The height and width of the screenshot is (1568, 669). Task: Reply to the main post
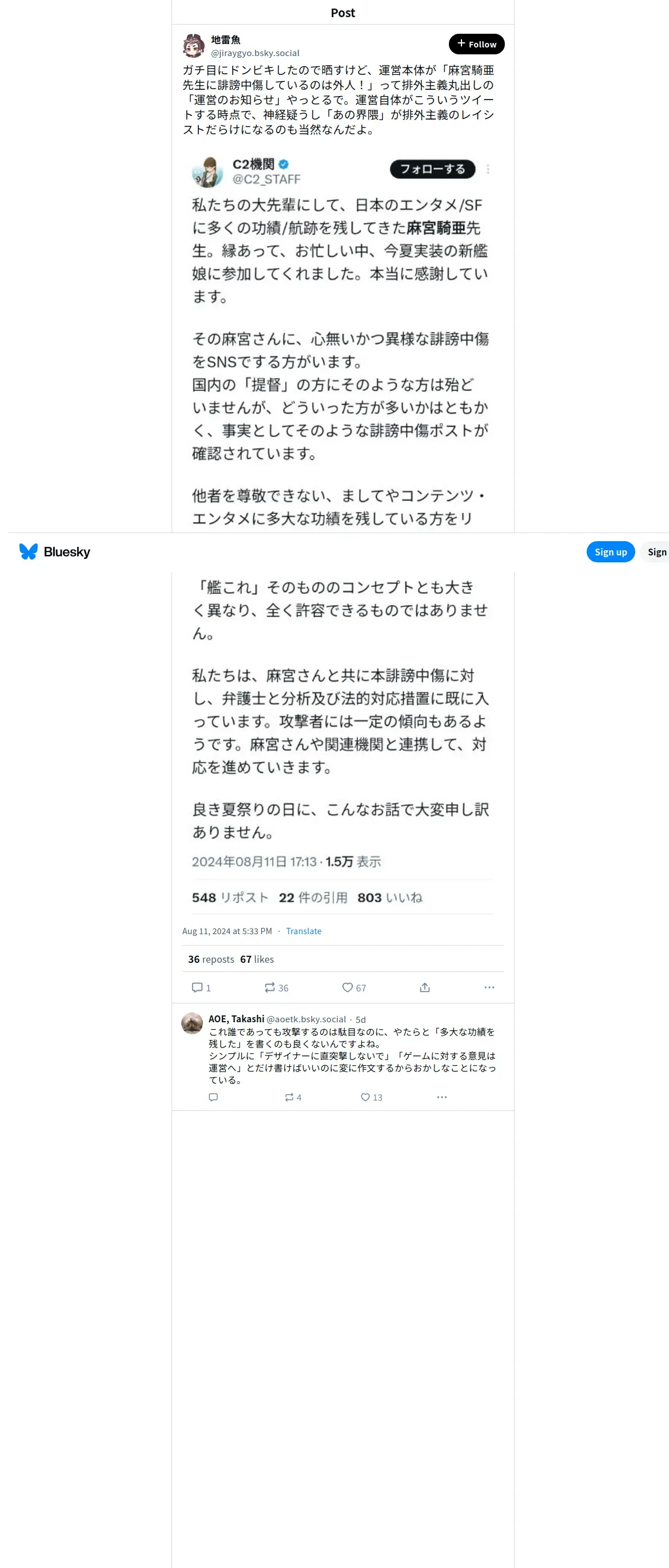pyautogui.click(x=201, y=987)
